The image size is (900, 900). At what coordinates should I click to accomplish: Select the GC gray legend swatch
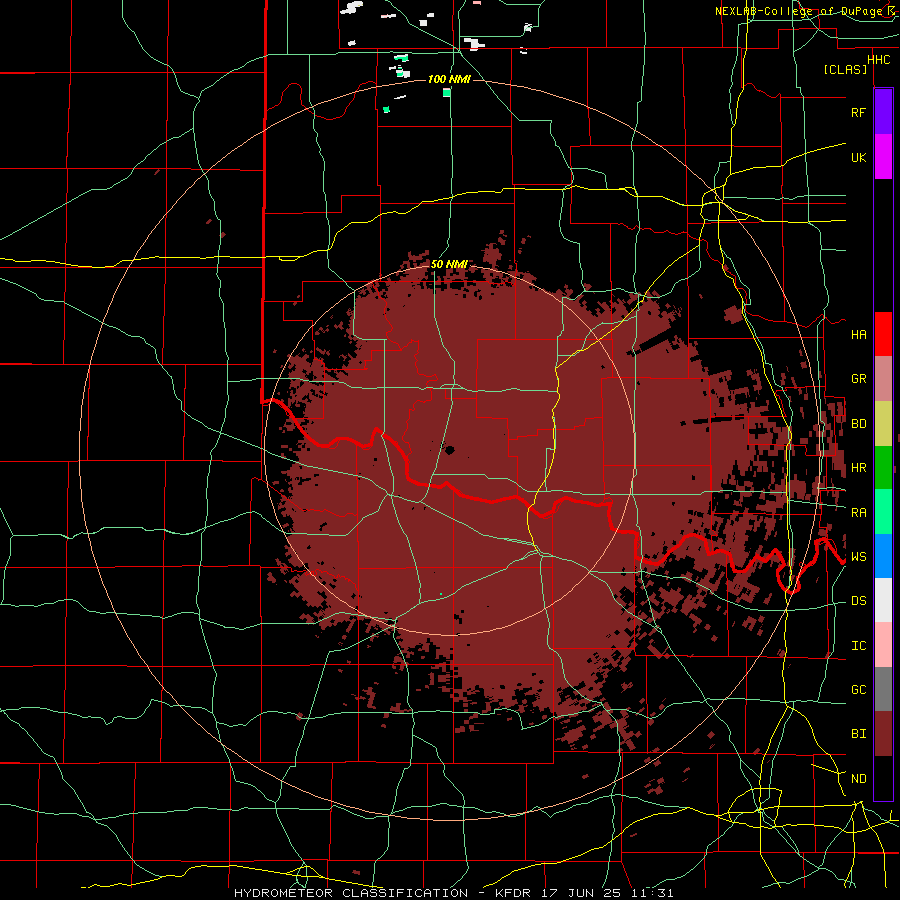(x=883, y=689)
